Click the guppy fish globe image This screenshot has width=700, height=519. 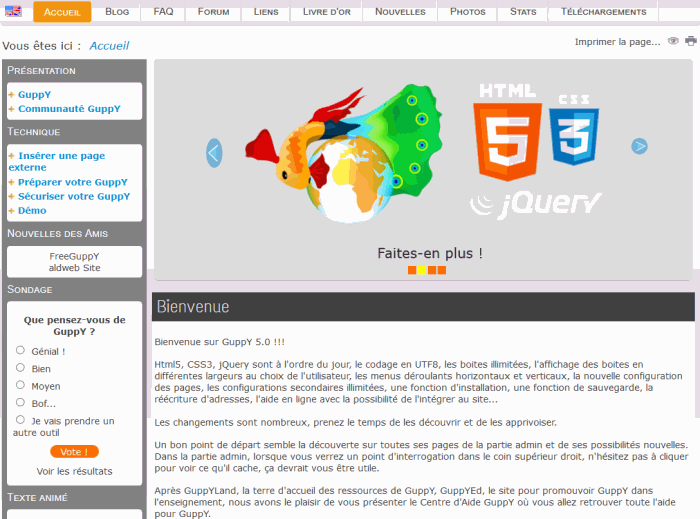[x=344, y=153]
